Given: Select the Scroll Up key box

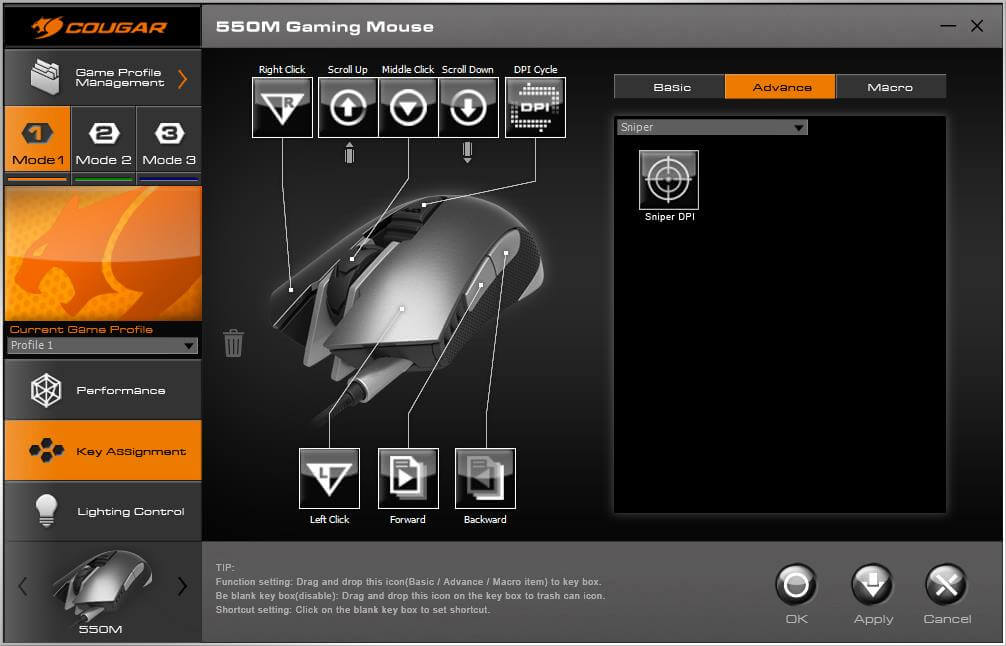Looking at the screenshot, I should pos(347,107).
